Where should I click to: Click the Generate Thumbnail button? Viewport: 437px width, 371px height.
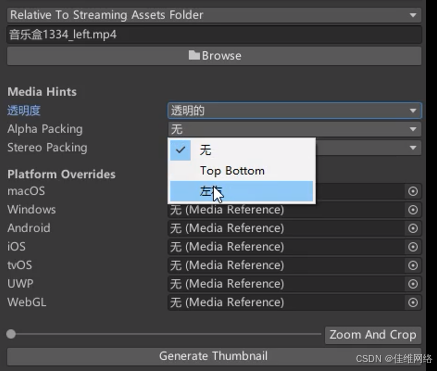(x=213, y=356)
